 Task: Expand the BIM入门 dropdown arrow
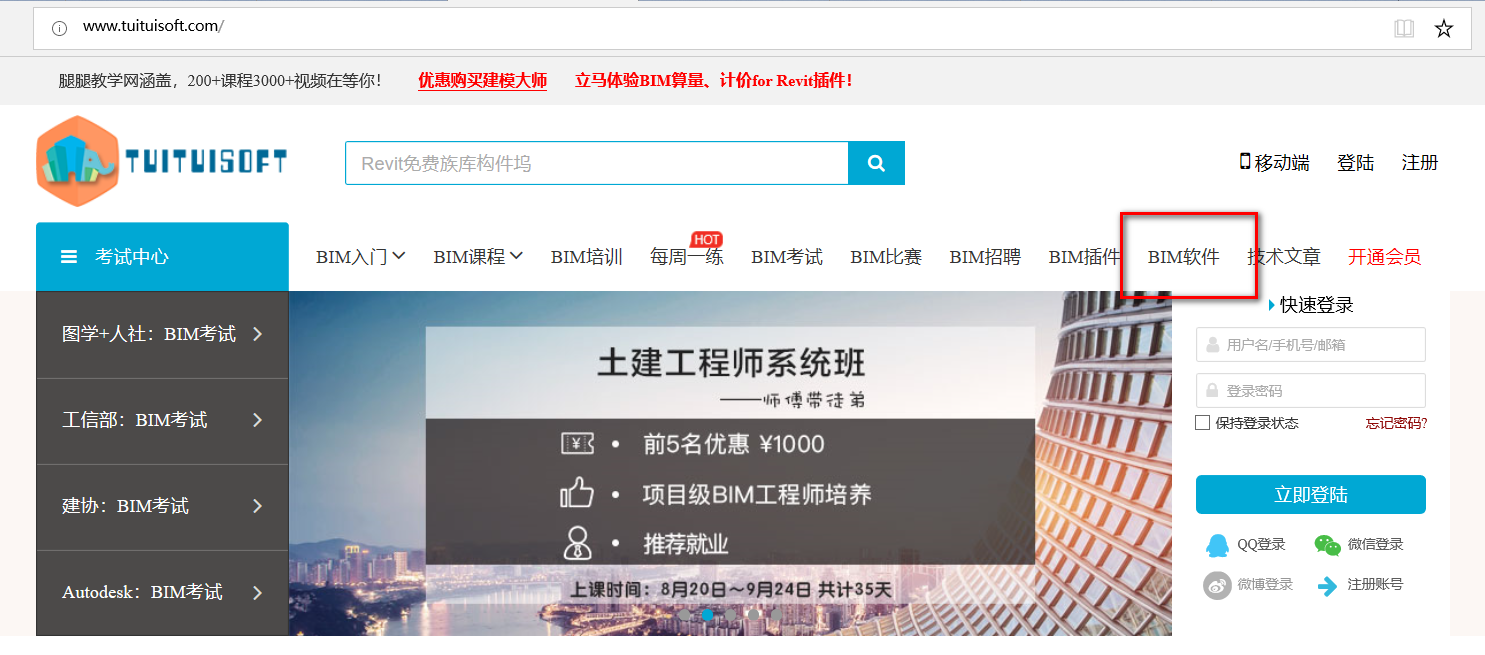pos(399,256)
